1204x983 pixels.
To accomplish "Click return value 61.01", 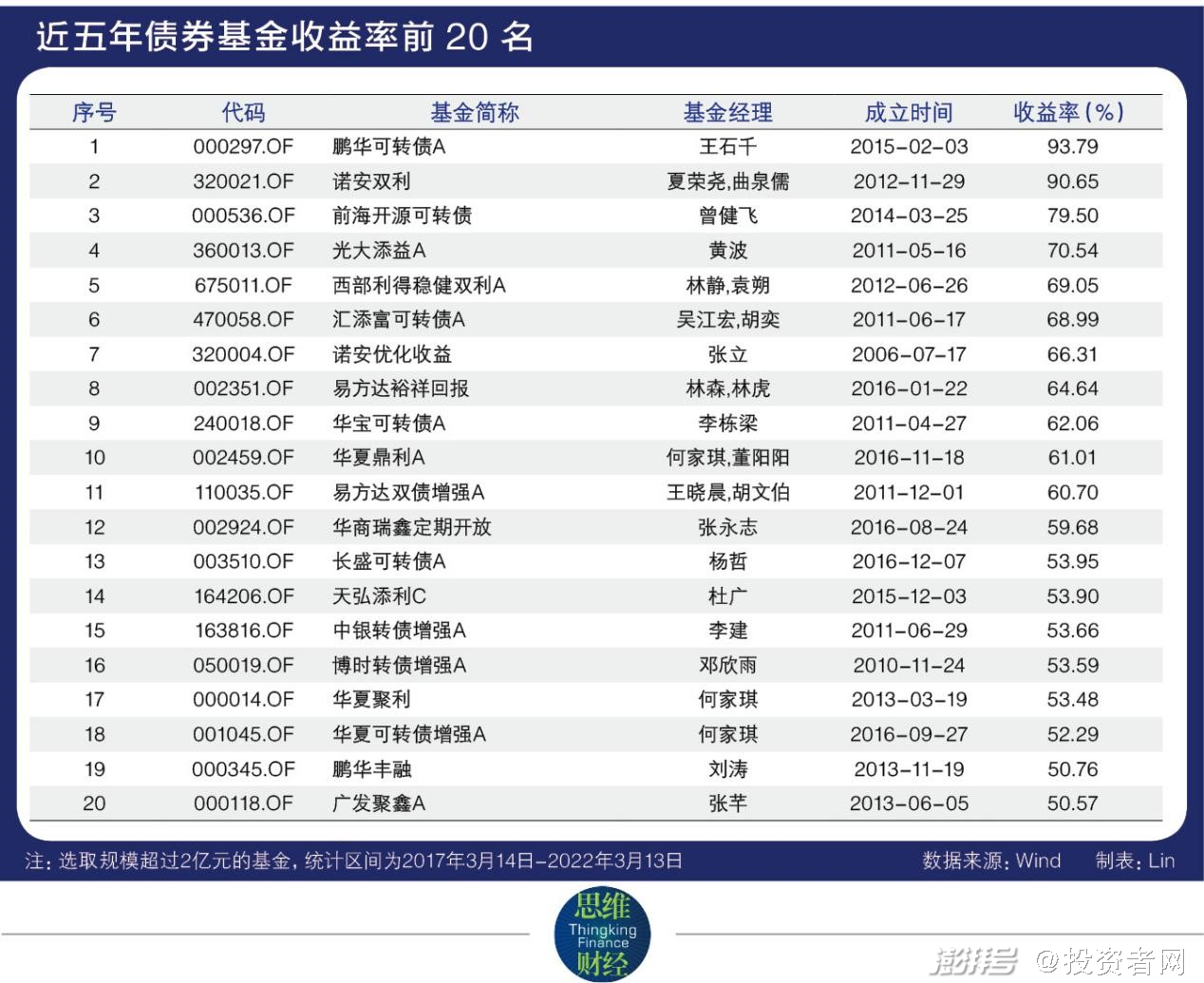I will 1073,458.
